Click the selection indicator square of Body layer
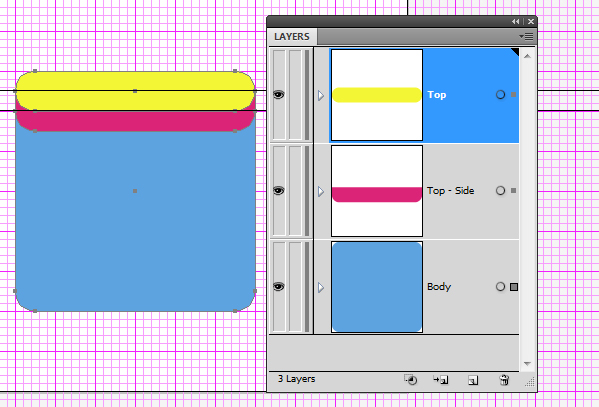 pos(514,287)
